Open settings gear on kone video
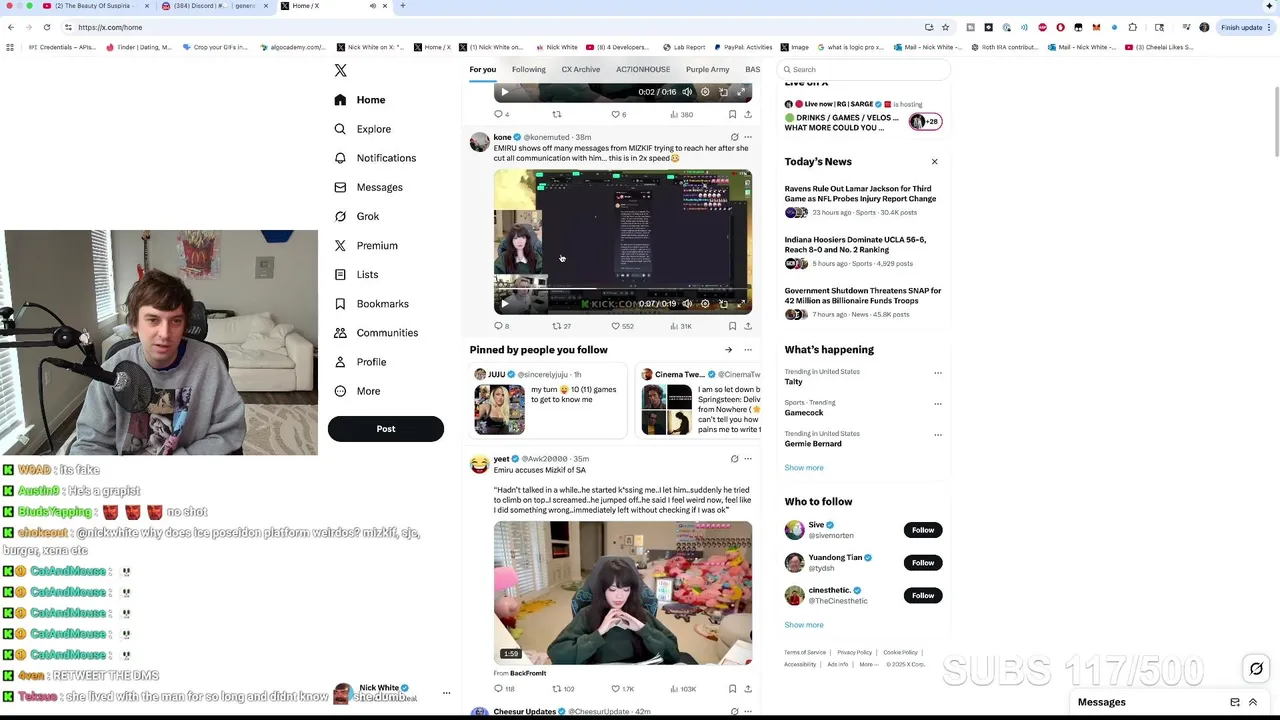This screenshot has width=1280, height=720. coord(705,304)
